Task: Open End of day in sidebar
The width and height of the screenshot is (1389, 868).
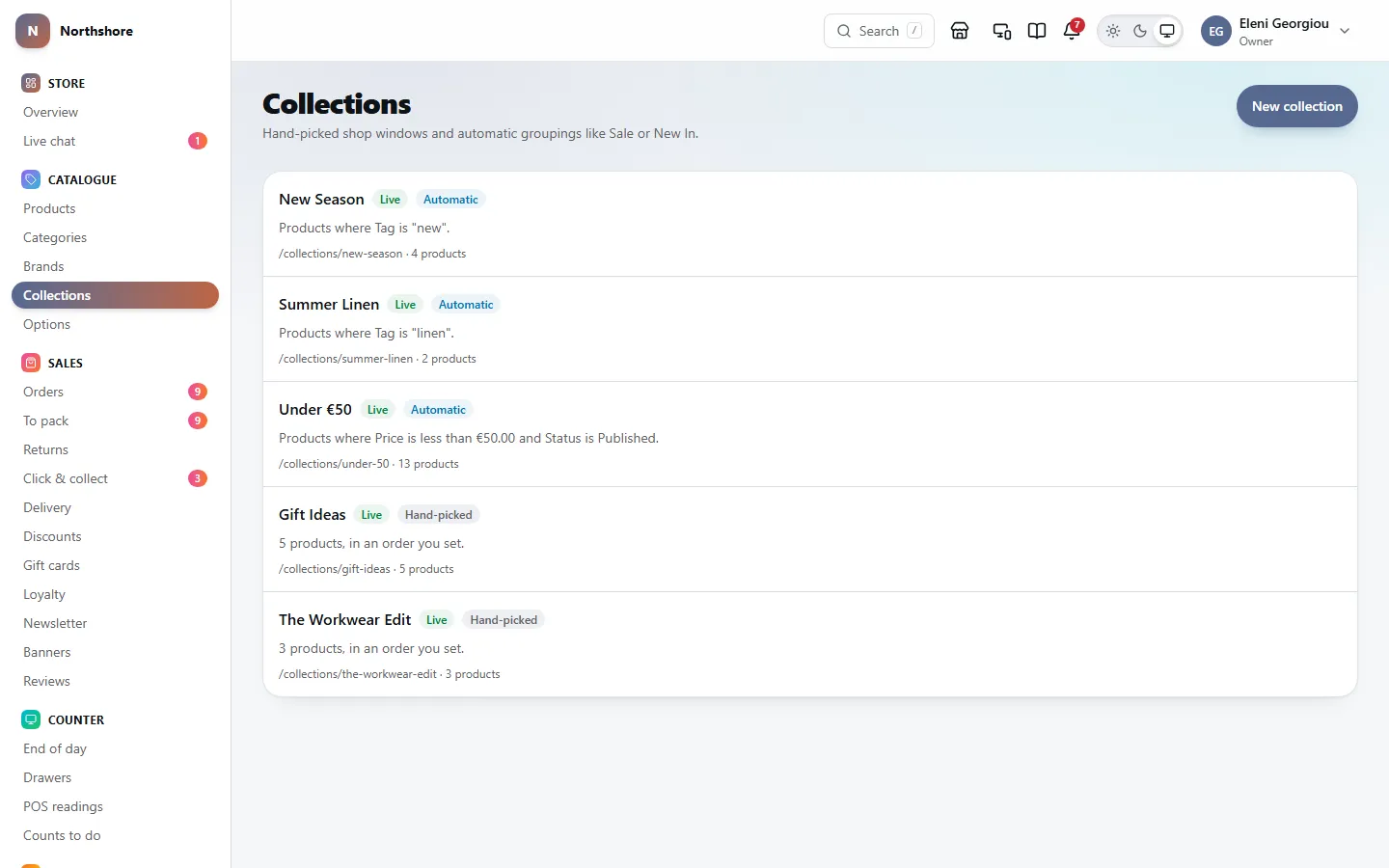Action: coord(115,748)
